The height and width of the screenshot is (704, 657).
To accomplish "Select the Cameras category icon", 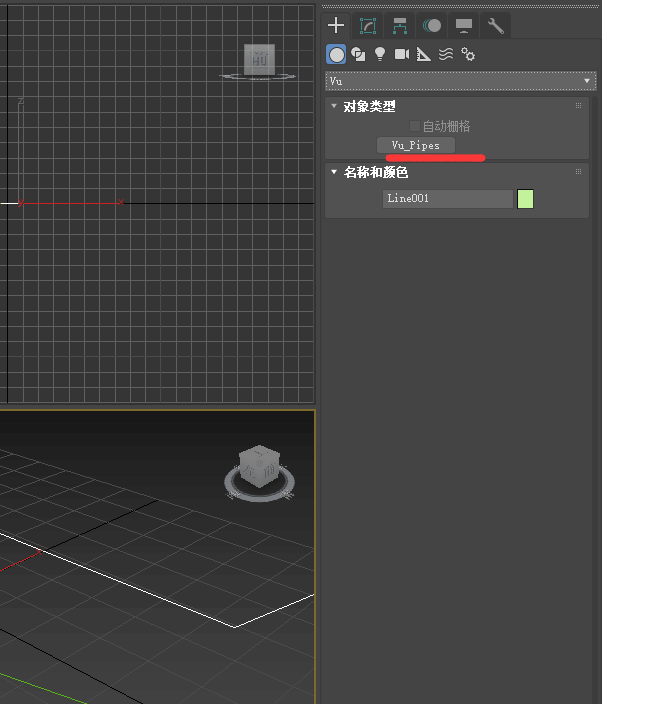I will (x=402, y=54).
